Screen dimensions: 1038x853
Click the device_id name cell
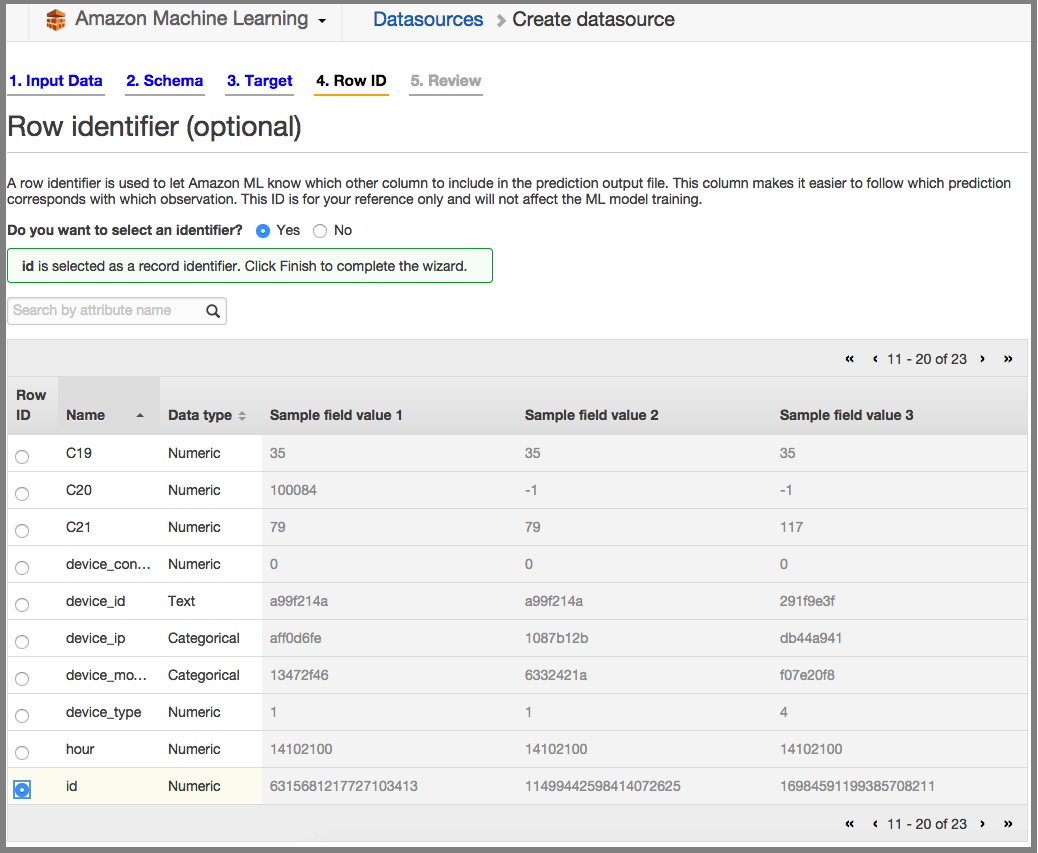pos(95,602)
